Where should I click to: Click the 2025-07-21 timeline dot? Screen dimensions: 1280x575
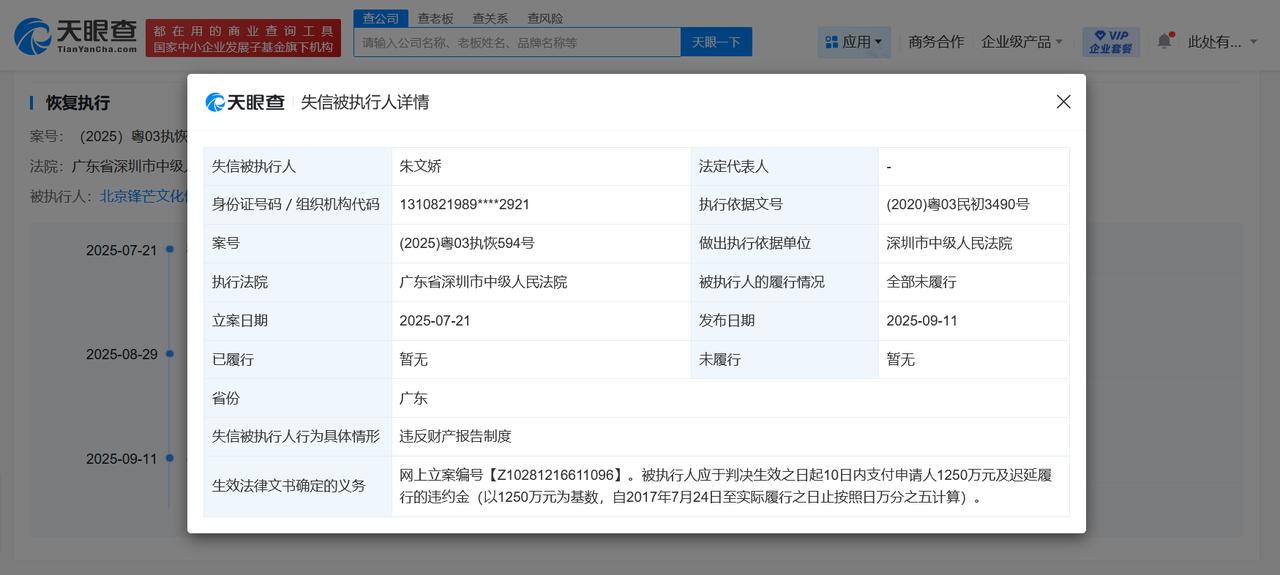[x=170, y=249]
